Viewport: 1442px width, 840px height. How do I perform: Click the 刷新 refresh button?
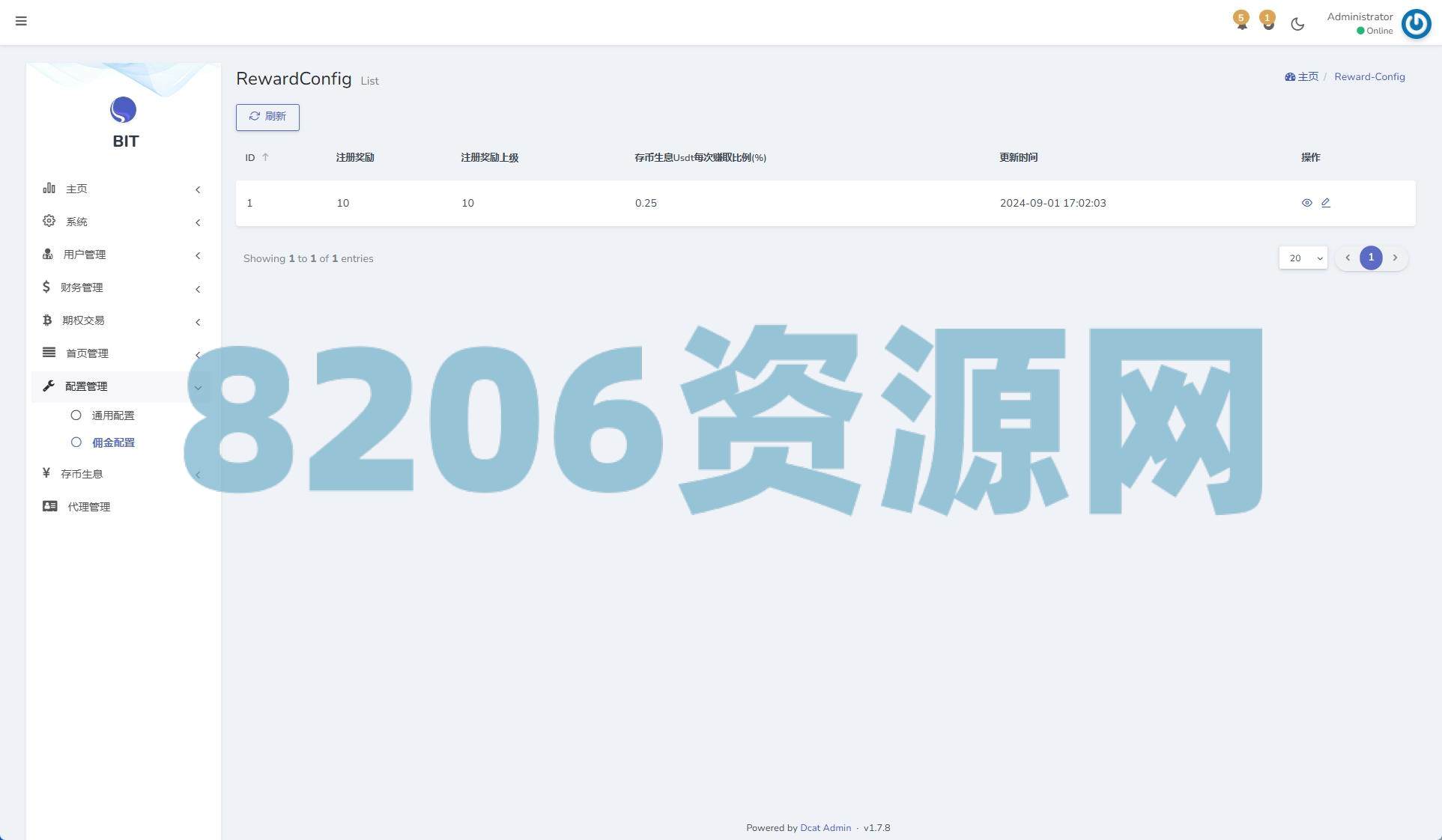coord(267,117)
